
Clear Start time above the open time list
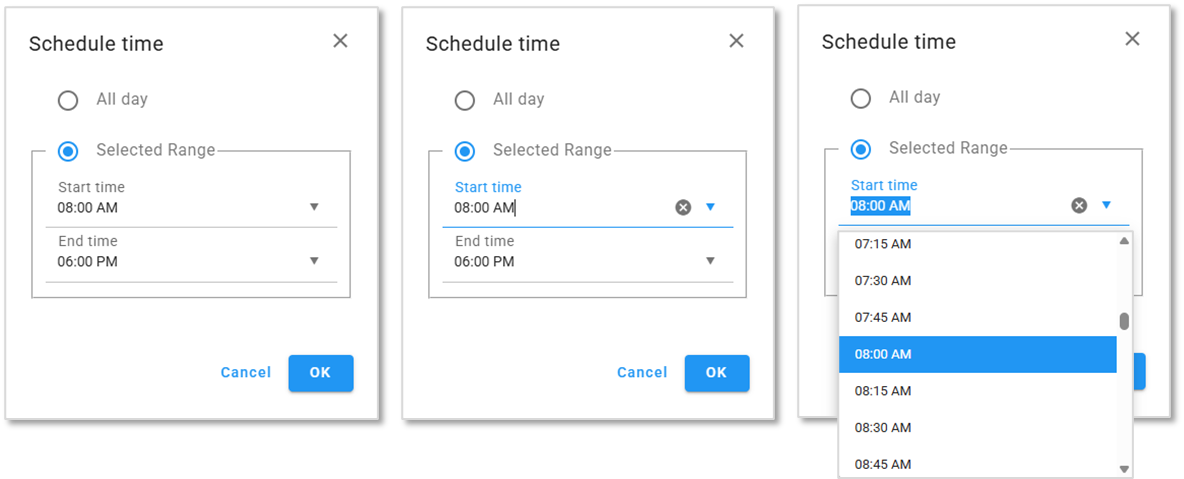[x=1079, y=205]
